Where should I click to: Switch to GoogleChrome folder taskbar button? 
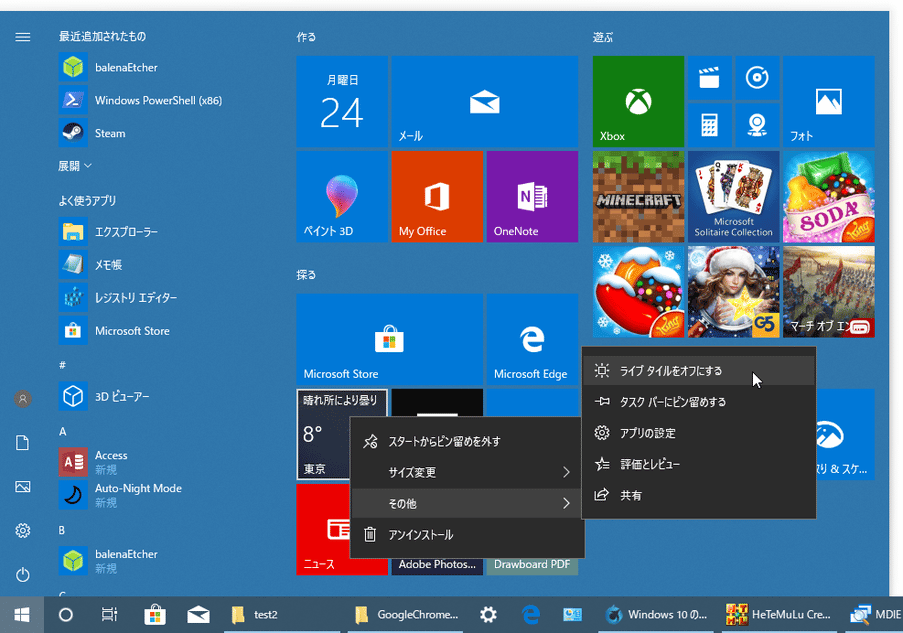coord(405,615)
